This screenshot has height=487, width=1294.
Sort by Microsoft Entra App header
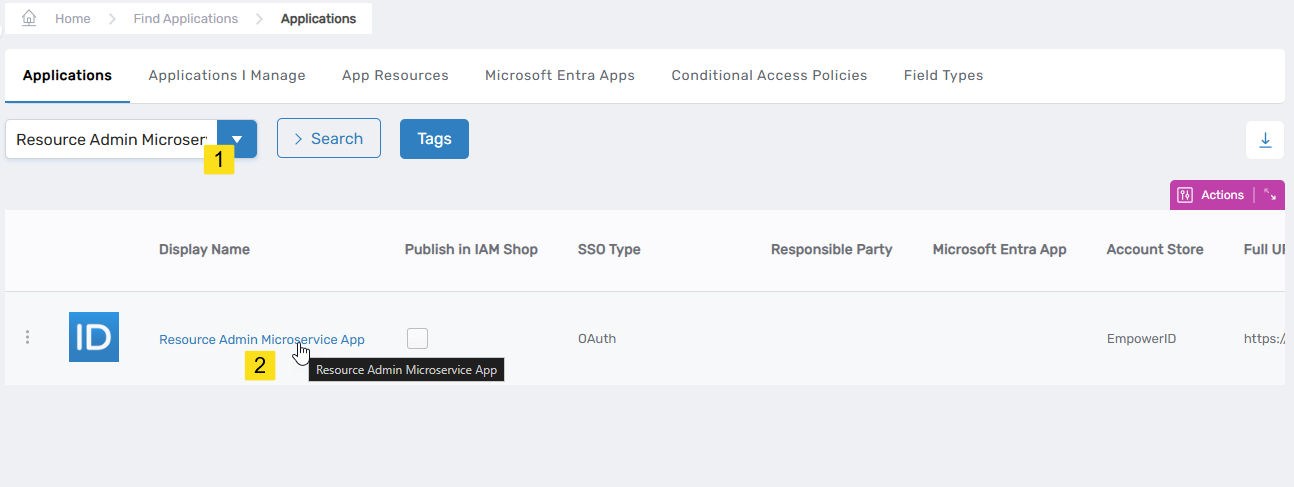coord(999,249)
